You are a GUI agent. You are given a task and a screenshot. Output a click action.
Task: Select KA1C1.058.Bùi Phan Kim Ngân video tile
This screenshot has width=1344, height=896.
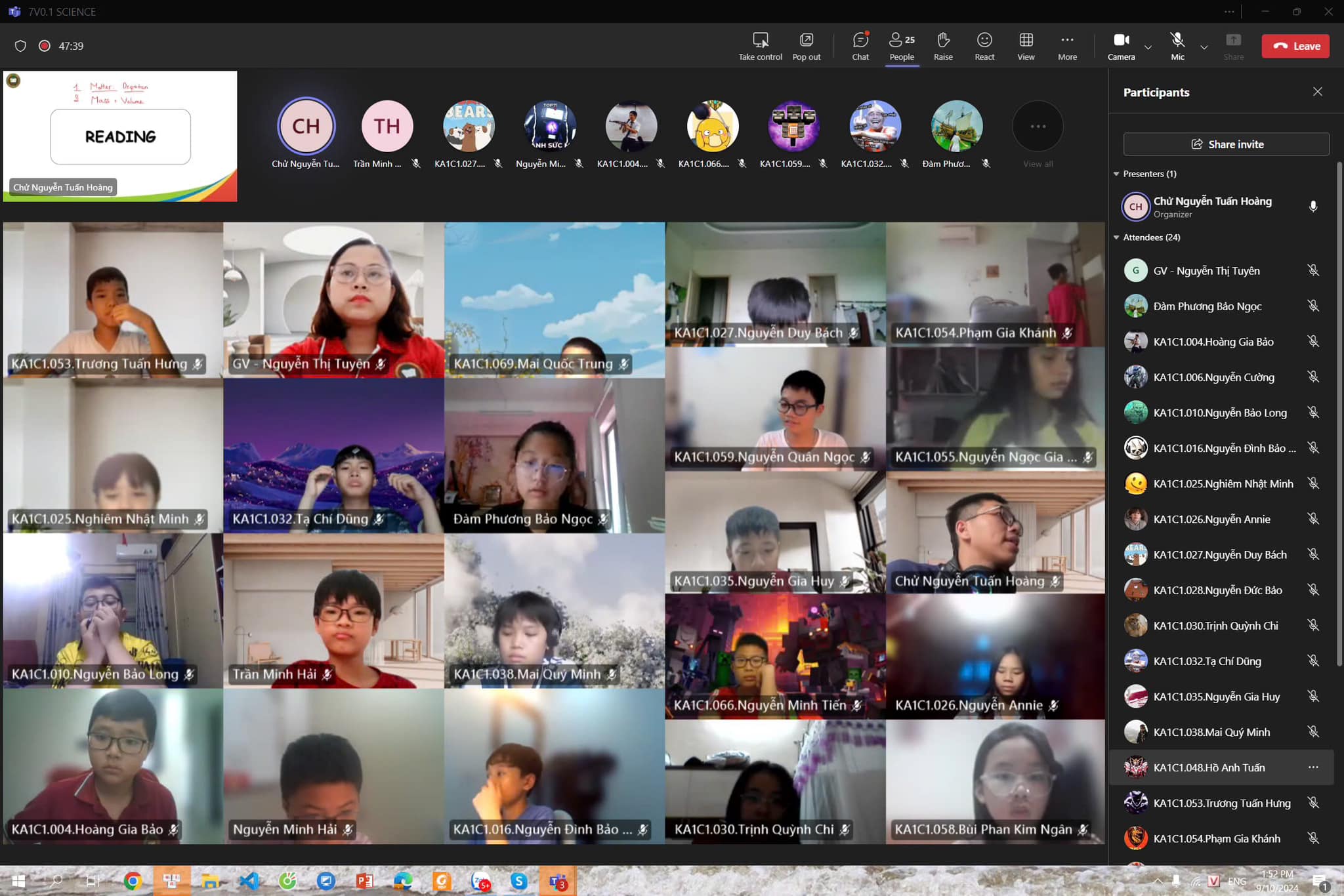click(x=996, y=782)
